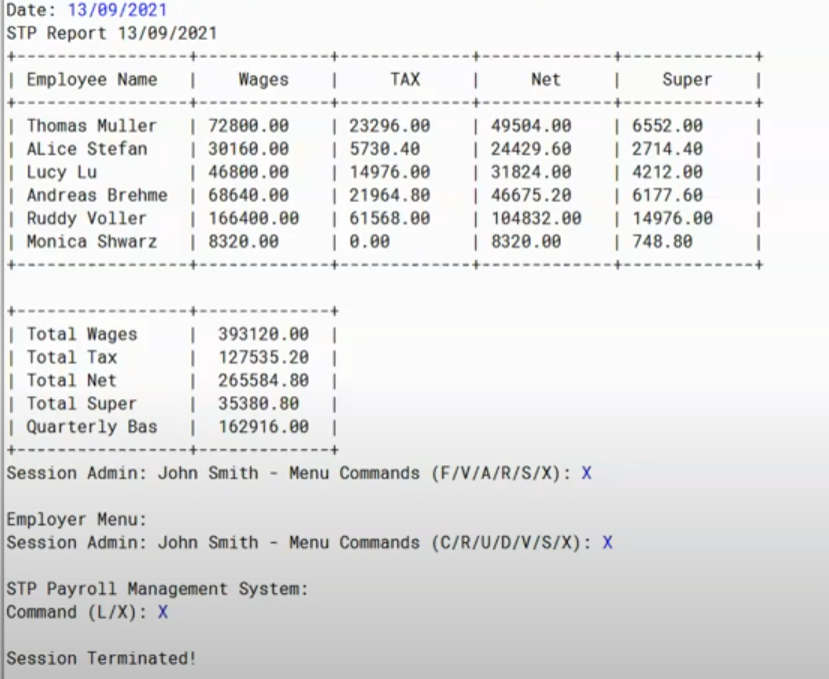The height and width of the screenshot is (679, 829).
Task: Click the STP Report header line
Action: (x=100, y=33)
